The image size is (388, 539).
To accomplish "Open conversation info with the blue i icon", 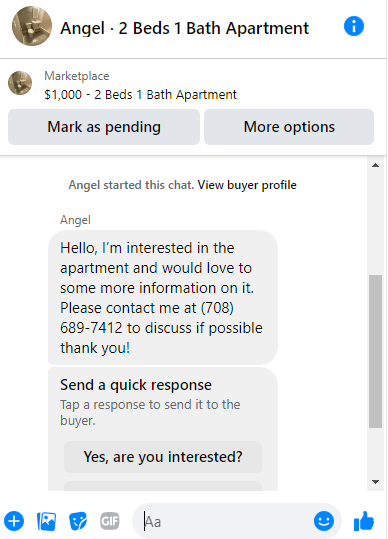I will coord(354,26).
